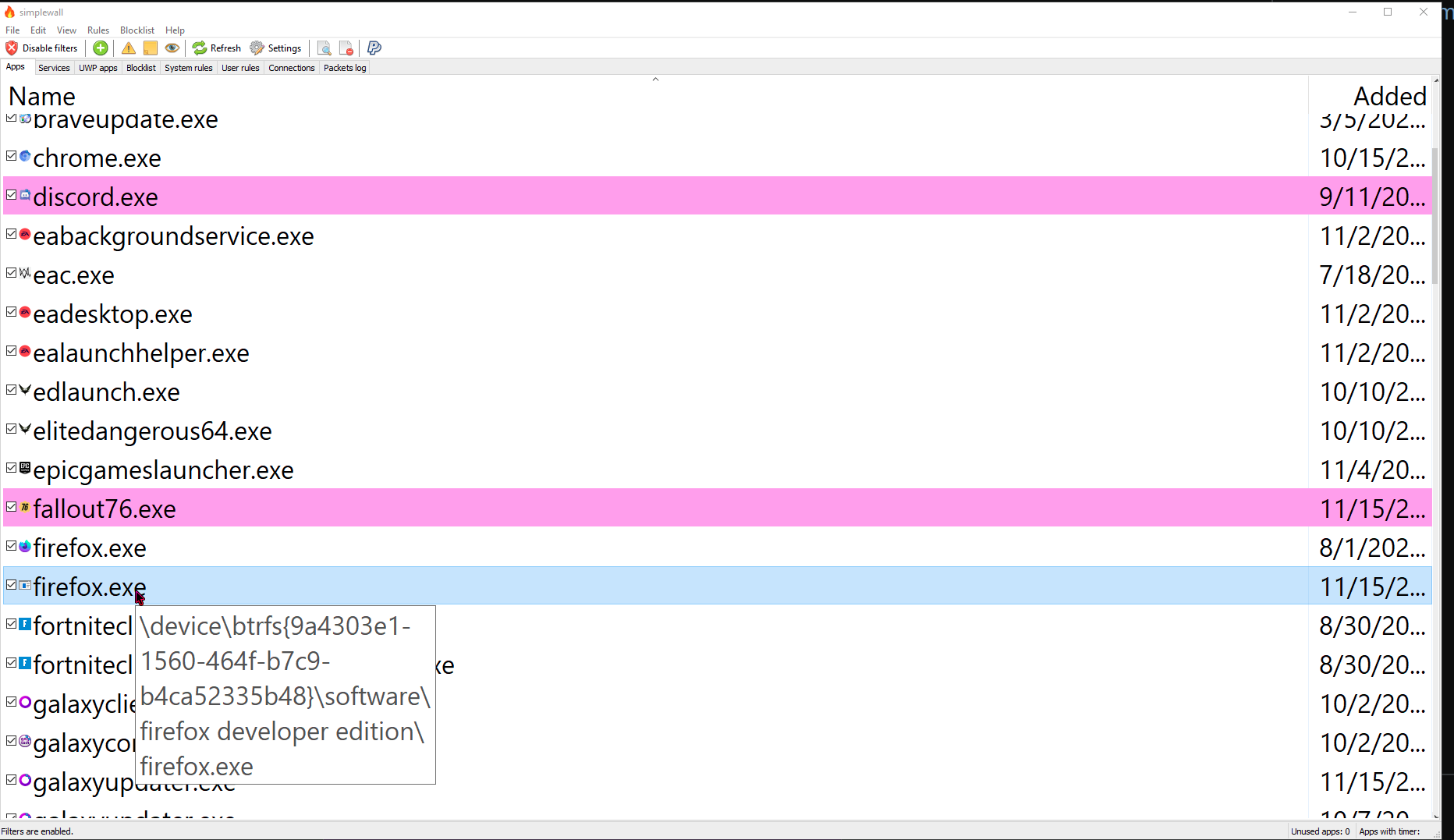Click the sort chevron above the list
1454x840 pixels.
[x=655, y=79]
